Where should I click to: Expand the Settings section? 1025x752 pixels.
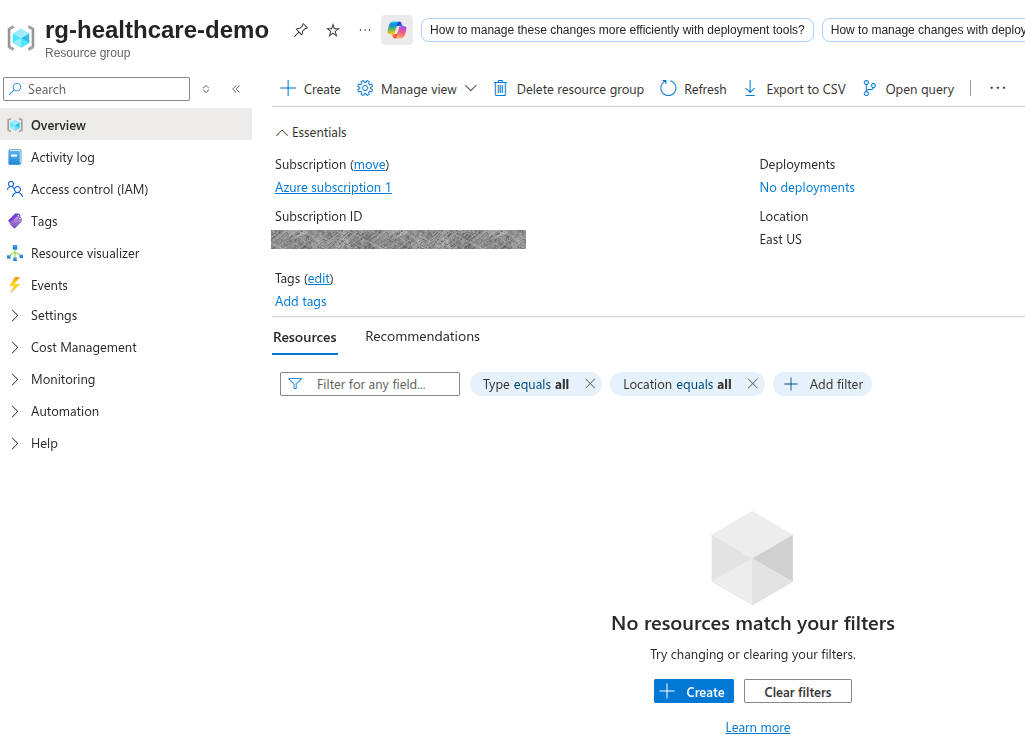tap(54, 315)
